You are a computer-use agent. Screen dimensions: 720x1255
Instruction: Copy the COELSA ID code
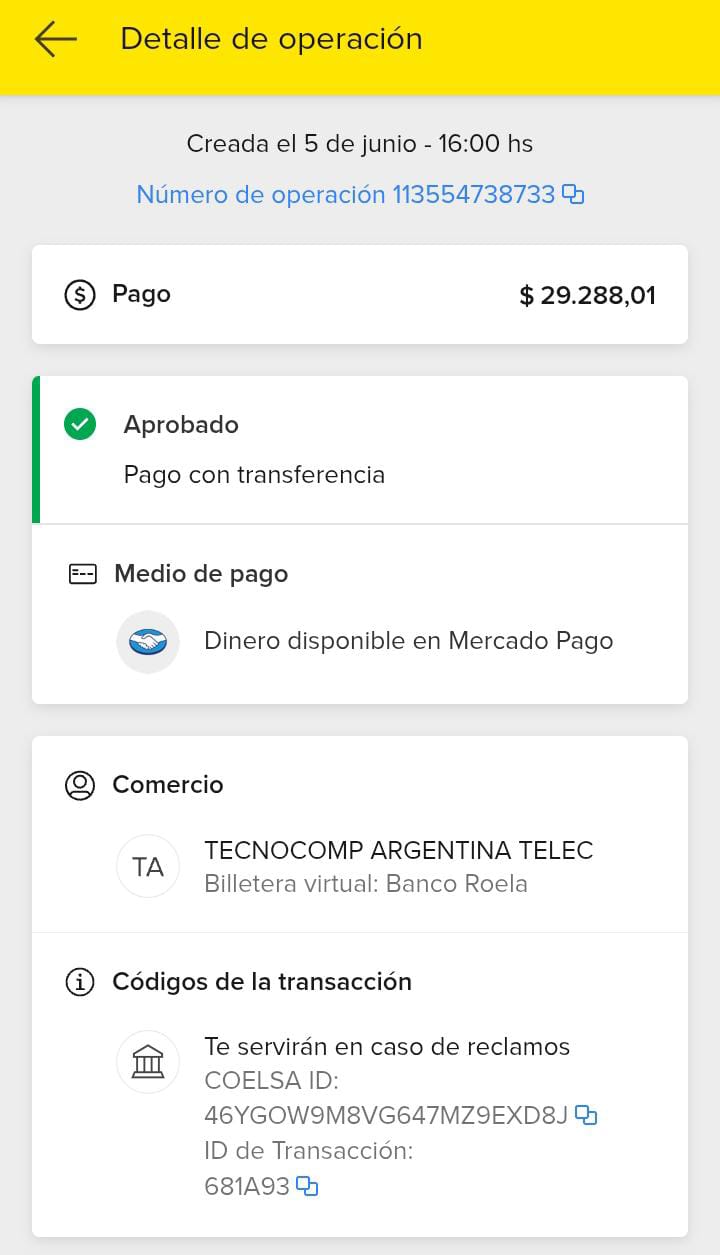(x=587, y=1115)
